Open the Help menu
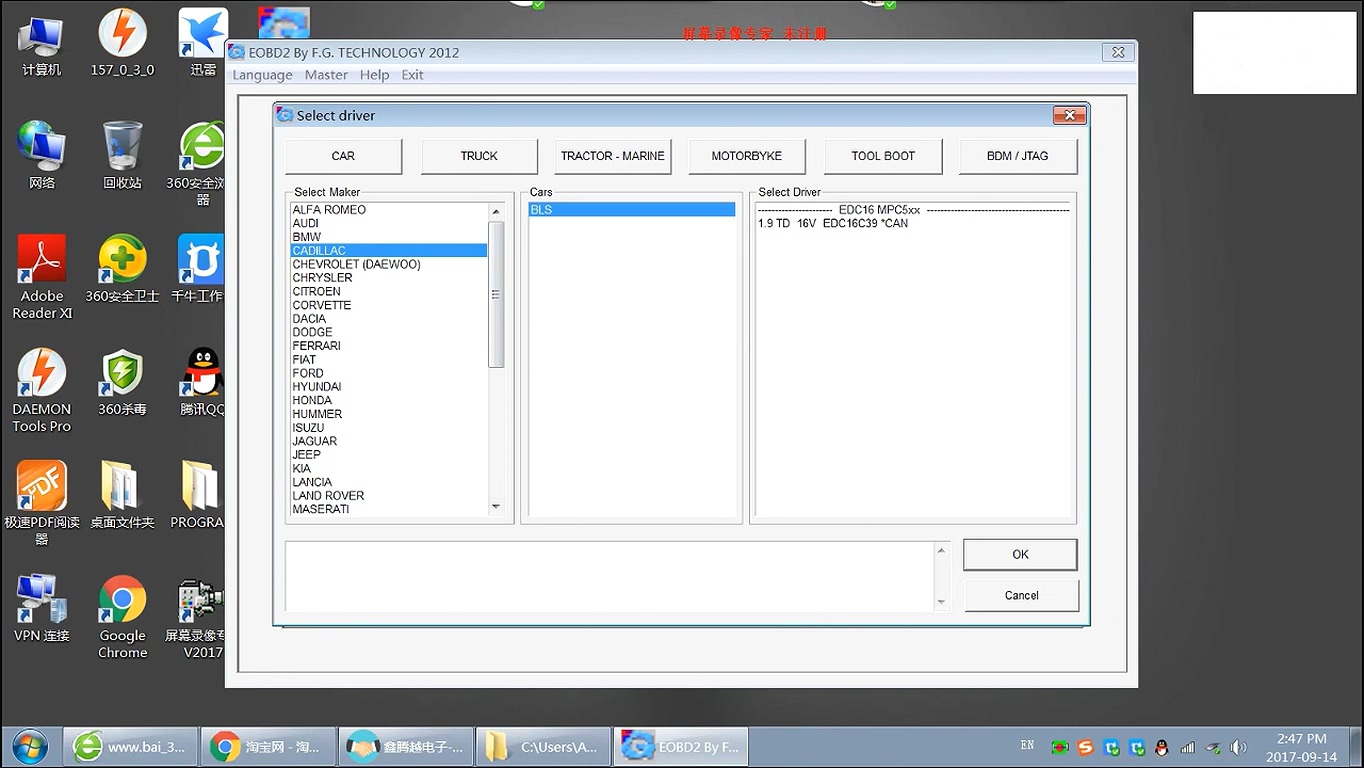1364x768 pixels. tap(374, 75)
